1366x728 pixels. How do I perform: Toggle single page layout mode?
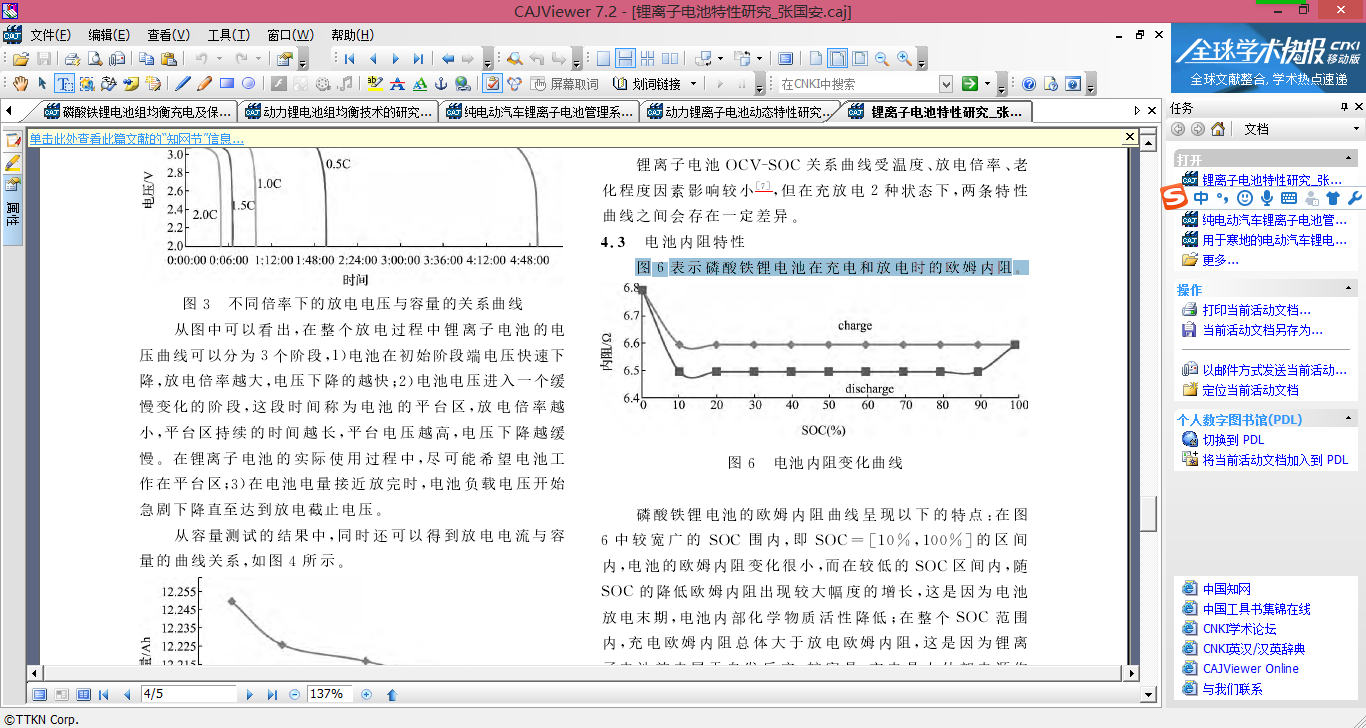(x=602, y=59)
